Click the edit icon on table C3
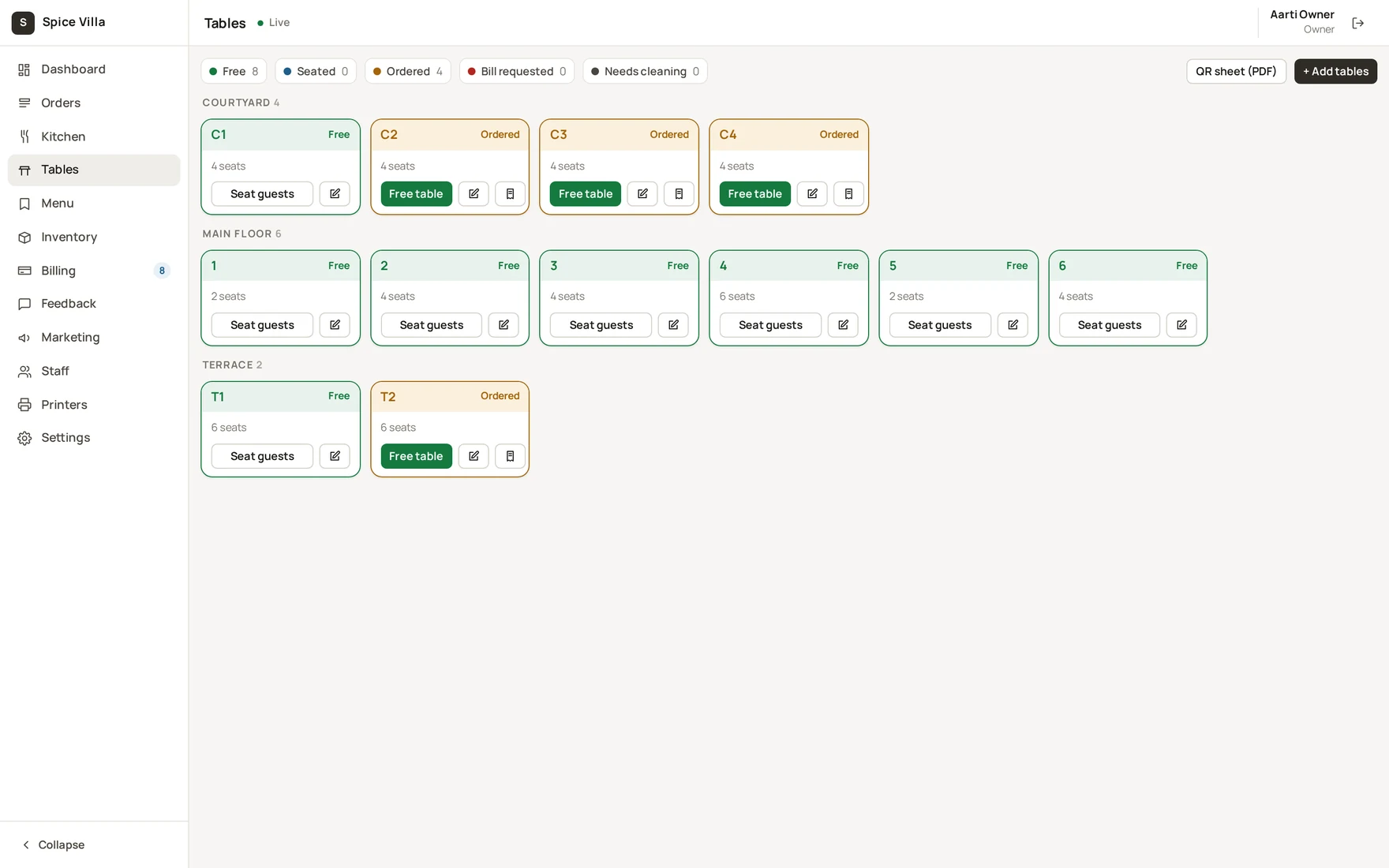Viewport: 1389px width, 868px height. tap(642, 194)
